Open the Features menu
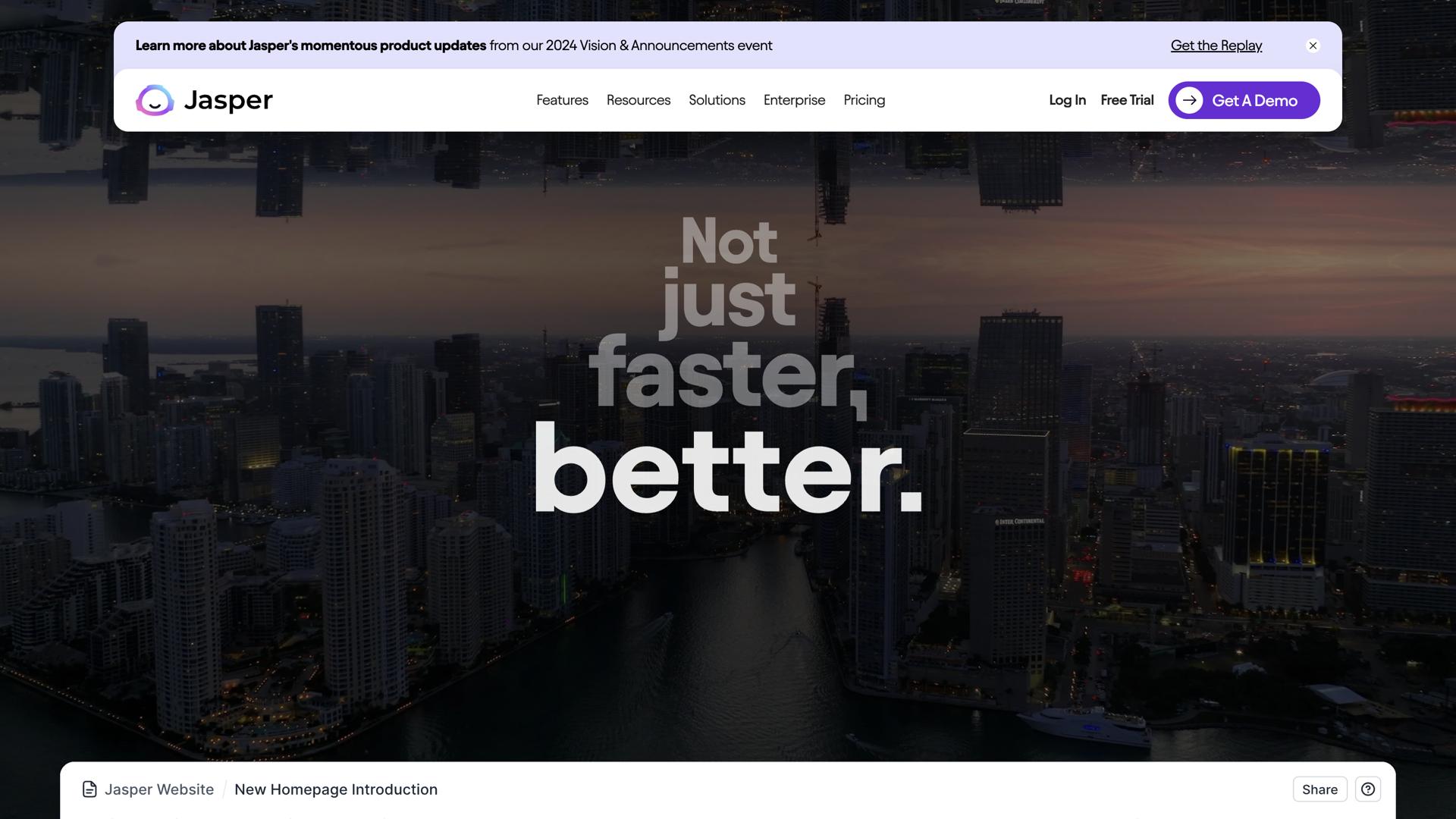The height and width of the screenshot is (819, 1456). click(x=562, y=100)
